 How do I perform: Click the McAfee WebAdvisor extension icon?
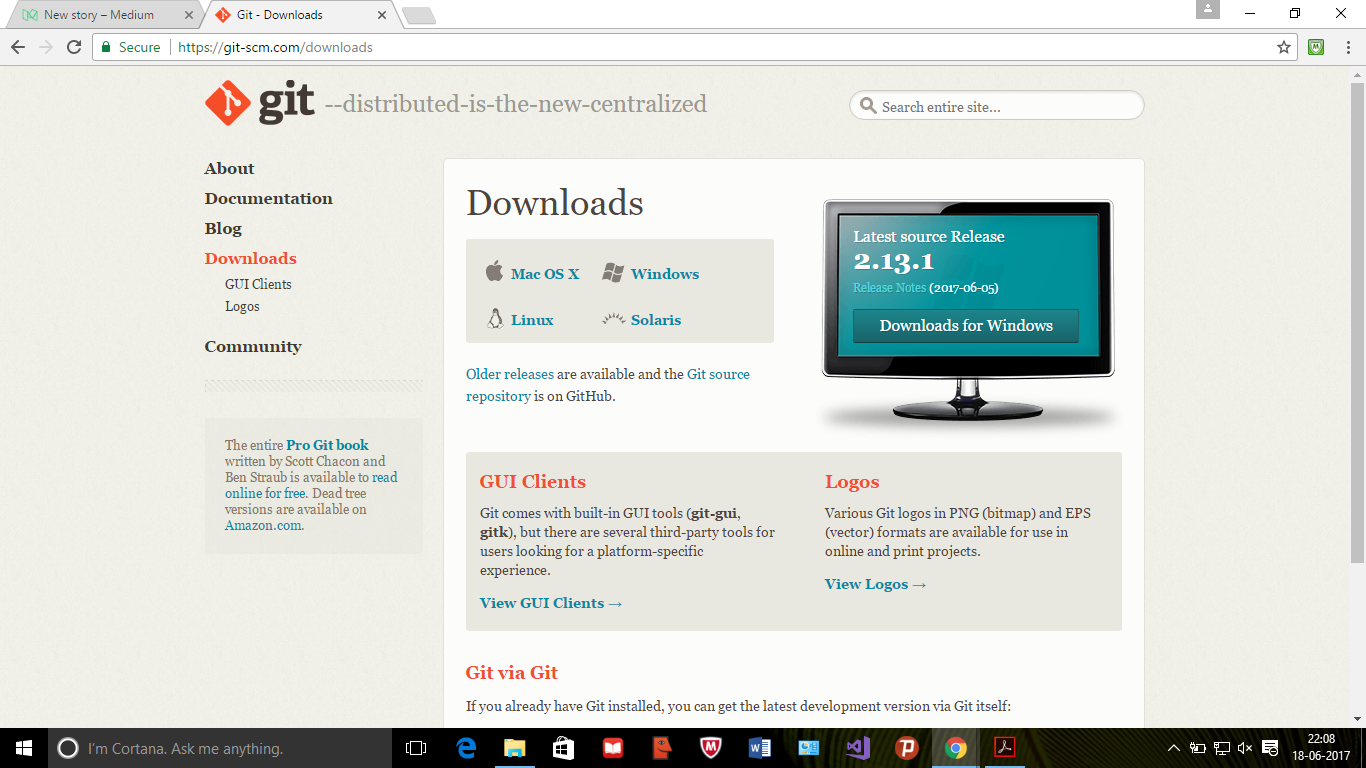1317,47
